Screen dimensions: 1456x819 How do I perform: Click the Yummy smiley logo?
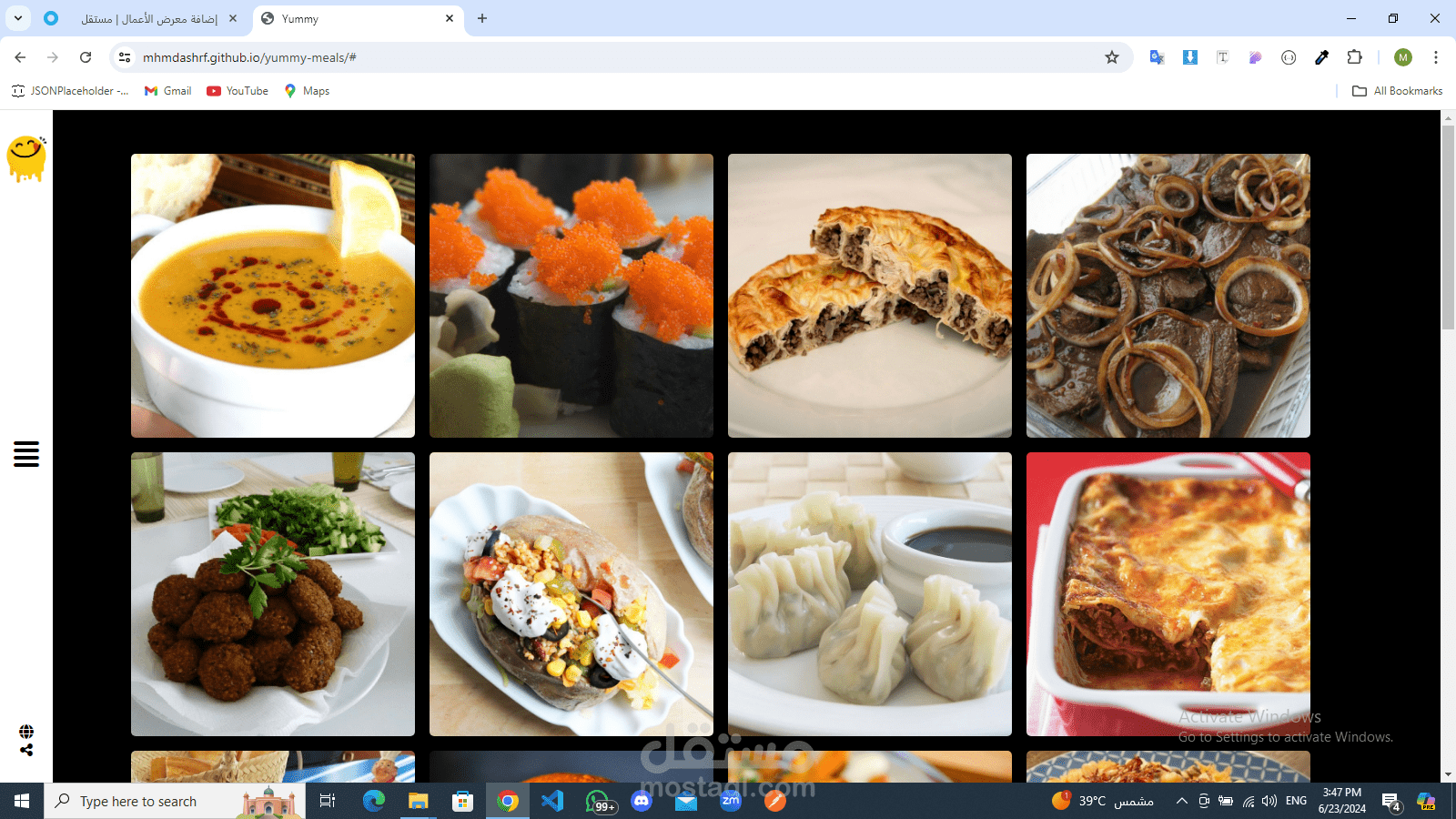[x=26, y=159]
